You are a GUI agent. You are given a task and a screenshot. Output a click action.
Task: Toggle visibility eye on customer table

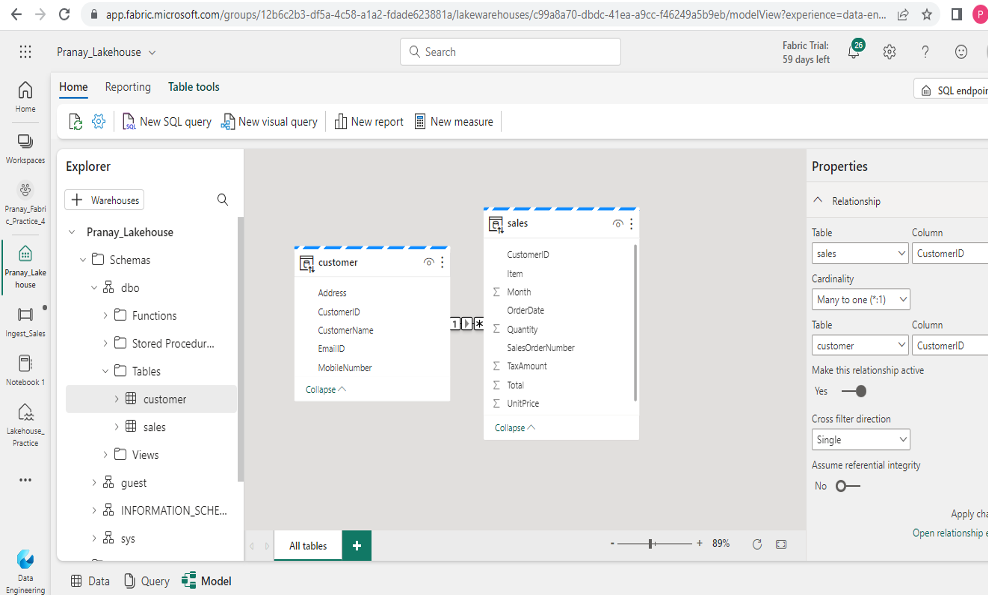click(x=428, y=262)
